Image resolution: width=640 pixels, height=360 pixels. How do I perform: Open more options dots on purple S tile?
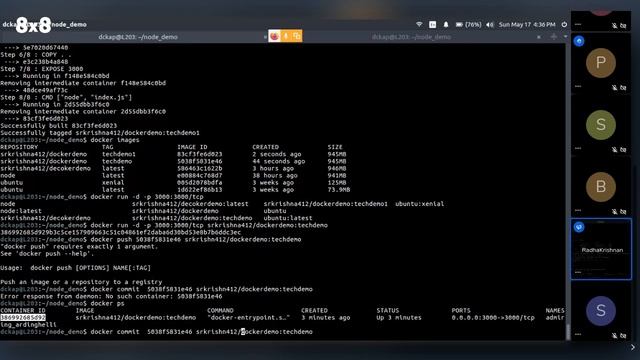click(578, 334)
